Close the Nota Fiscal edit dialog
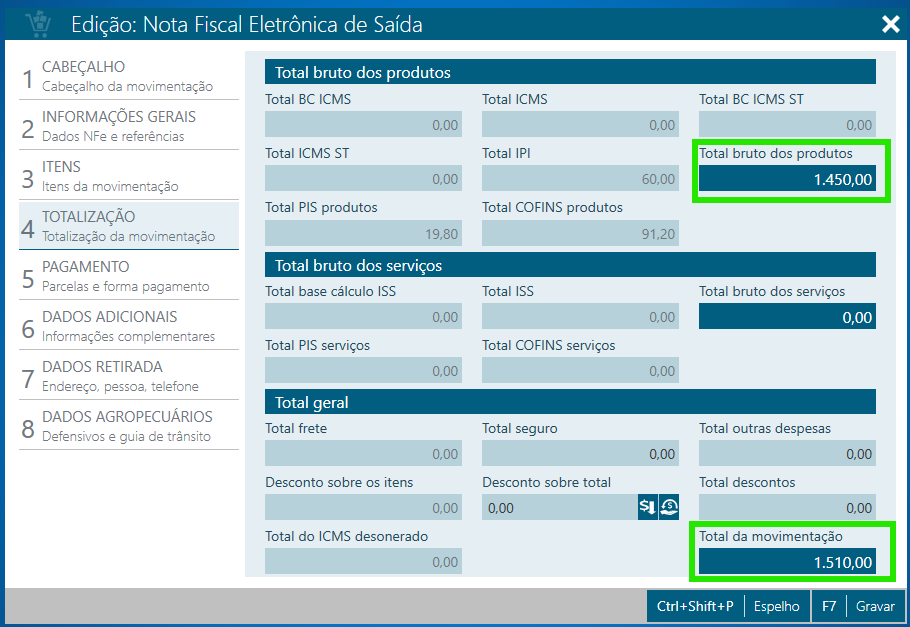The width and height of the screenshot is (910, 627). click(x=890, y=24)
